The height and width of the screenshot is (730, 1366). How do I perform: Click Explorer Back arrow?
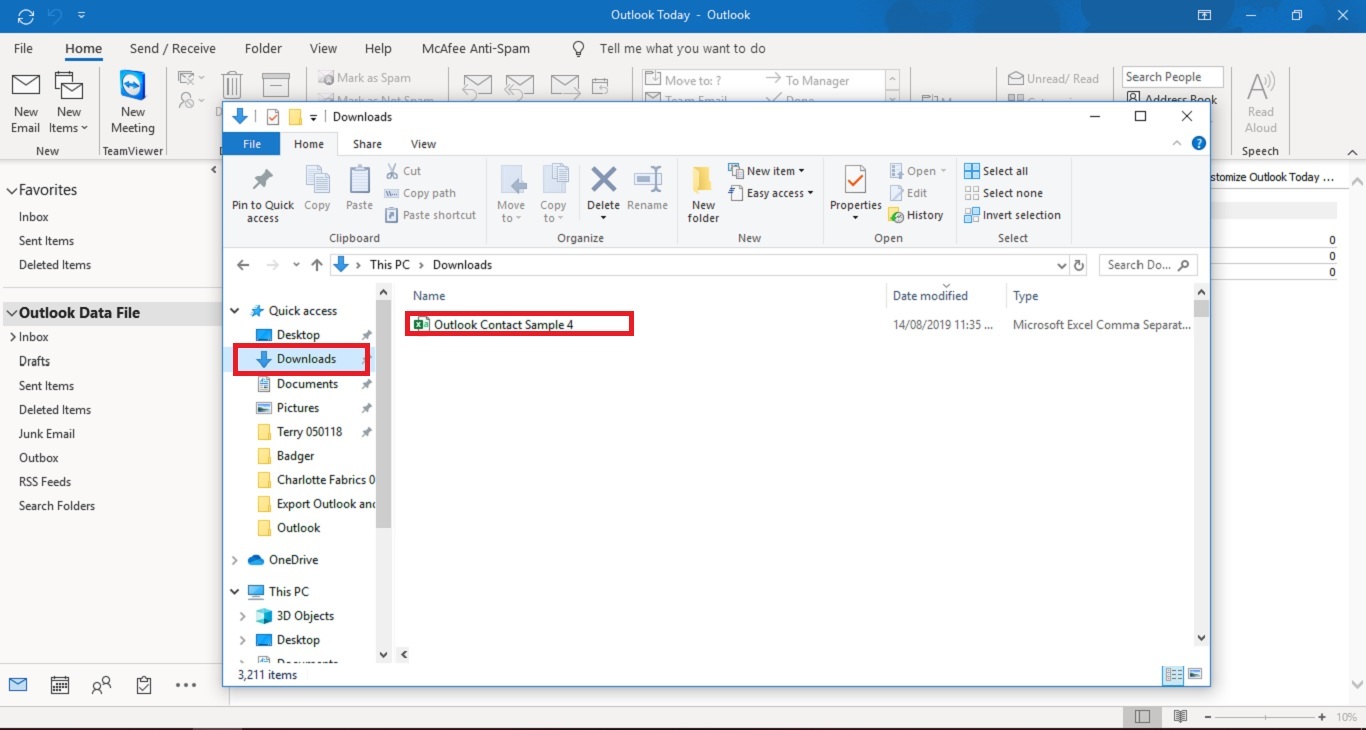243,265
